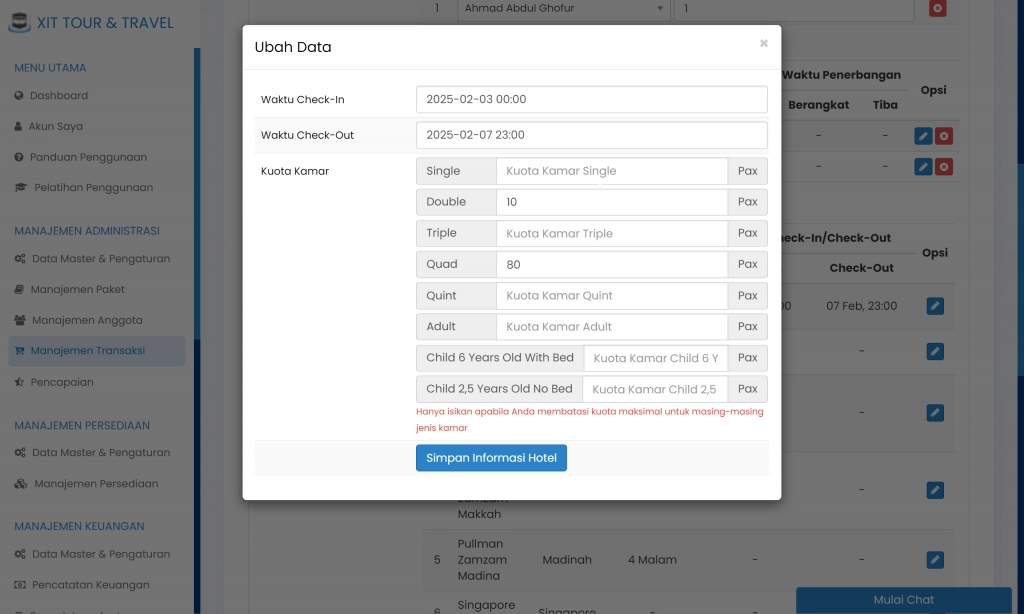The image size is (1024, 614).
Task: Edit the Double room quota field
Action: pos(611,202)
